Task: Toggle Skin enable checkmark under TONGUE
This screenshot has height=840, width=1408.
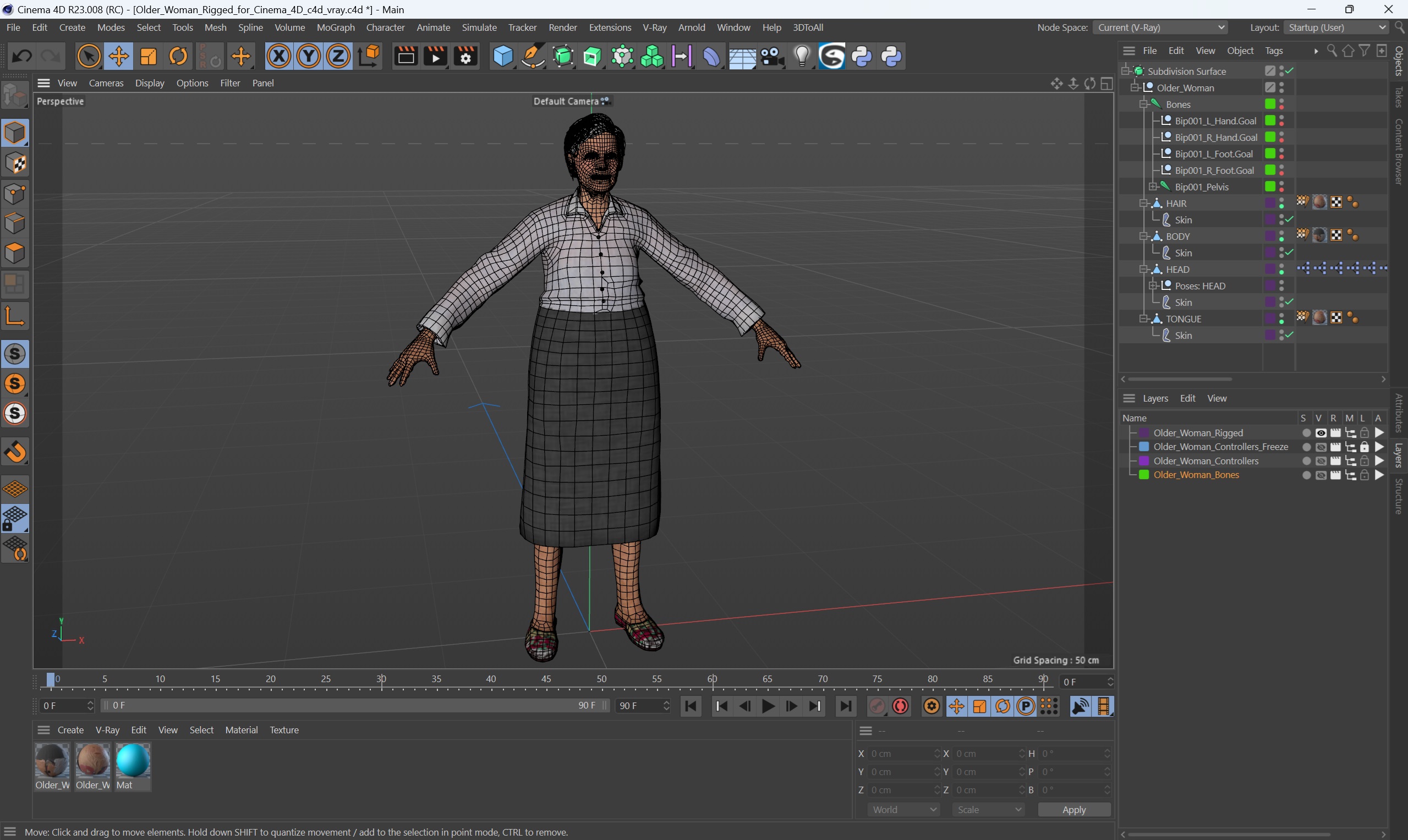Action: [x=1290, y=335]
